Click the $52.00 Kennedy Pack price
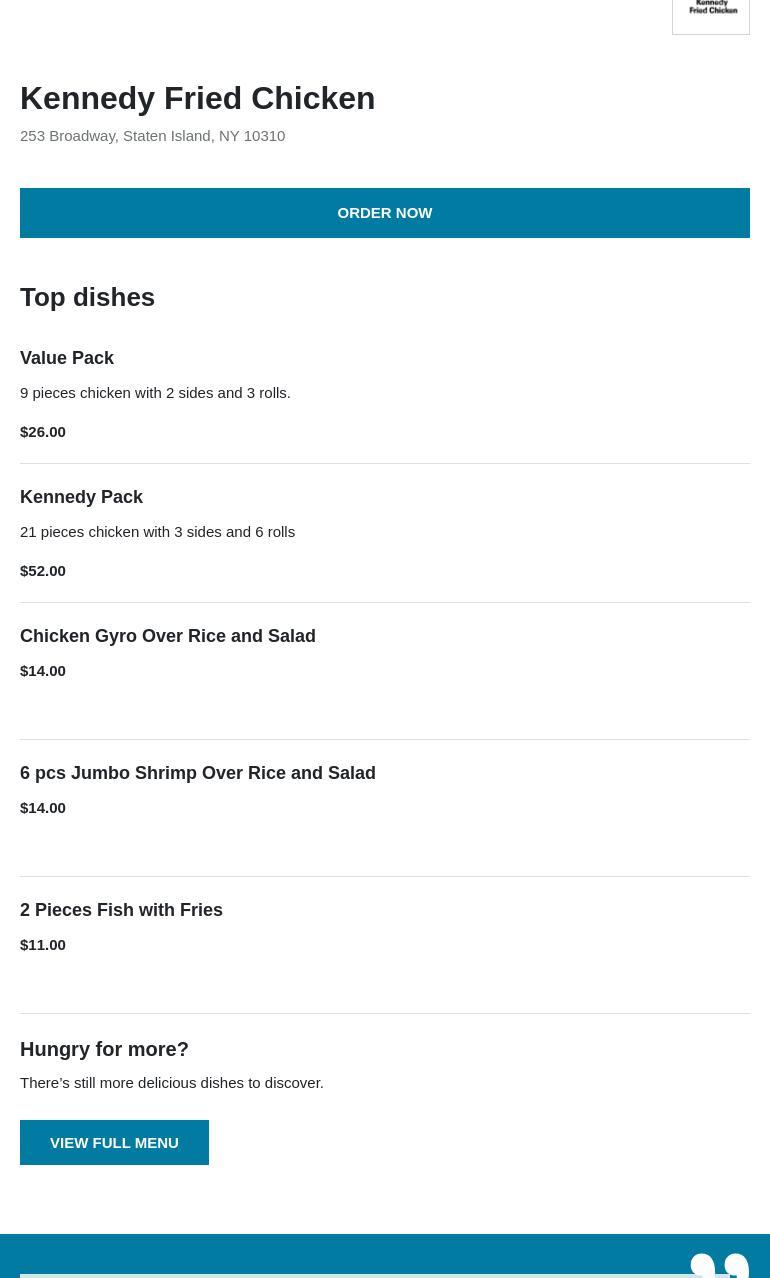 tap(43, 570)
